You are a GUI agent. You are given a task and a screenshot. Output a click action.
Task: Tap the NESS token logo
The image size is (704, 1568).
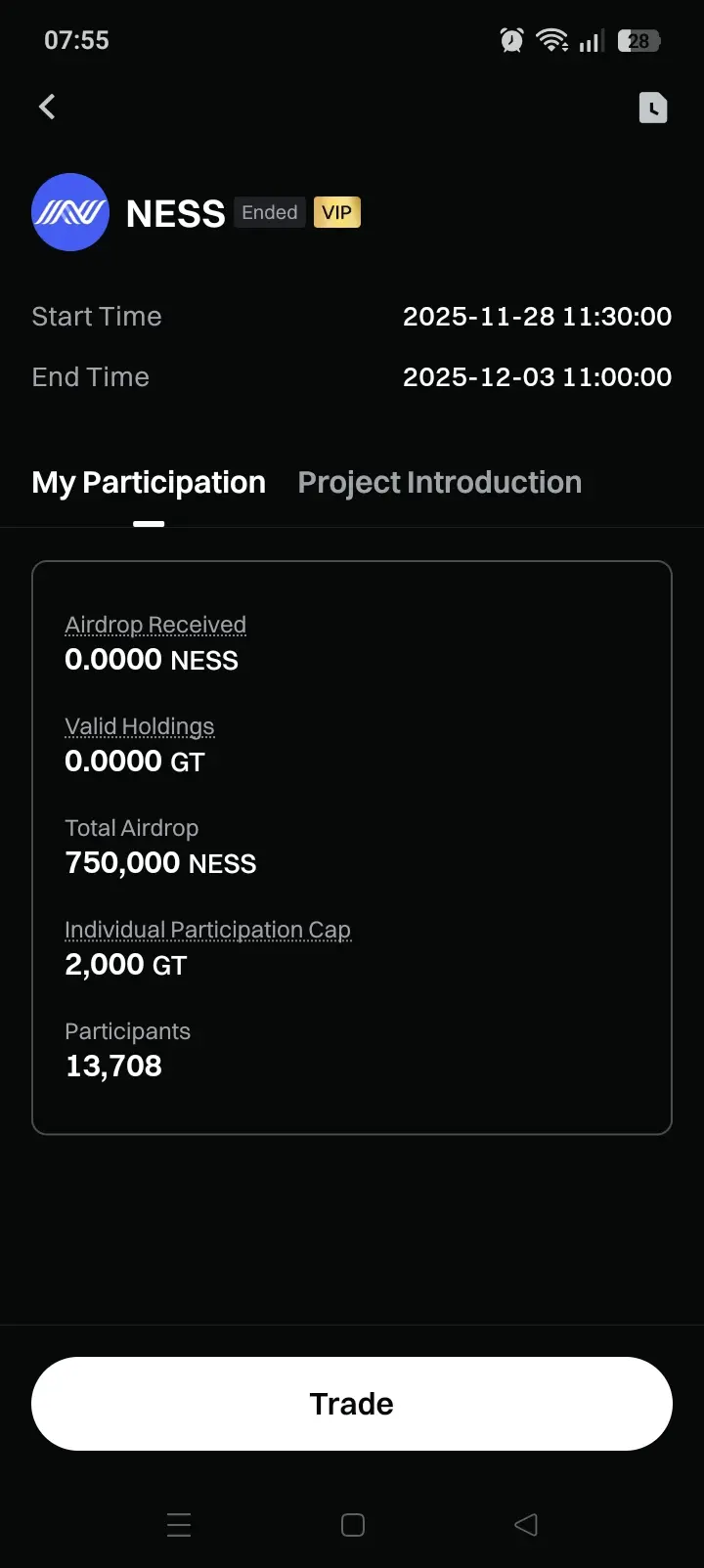70,212
